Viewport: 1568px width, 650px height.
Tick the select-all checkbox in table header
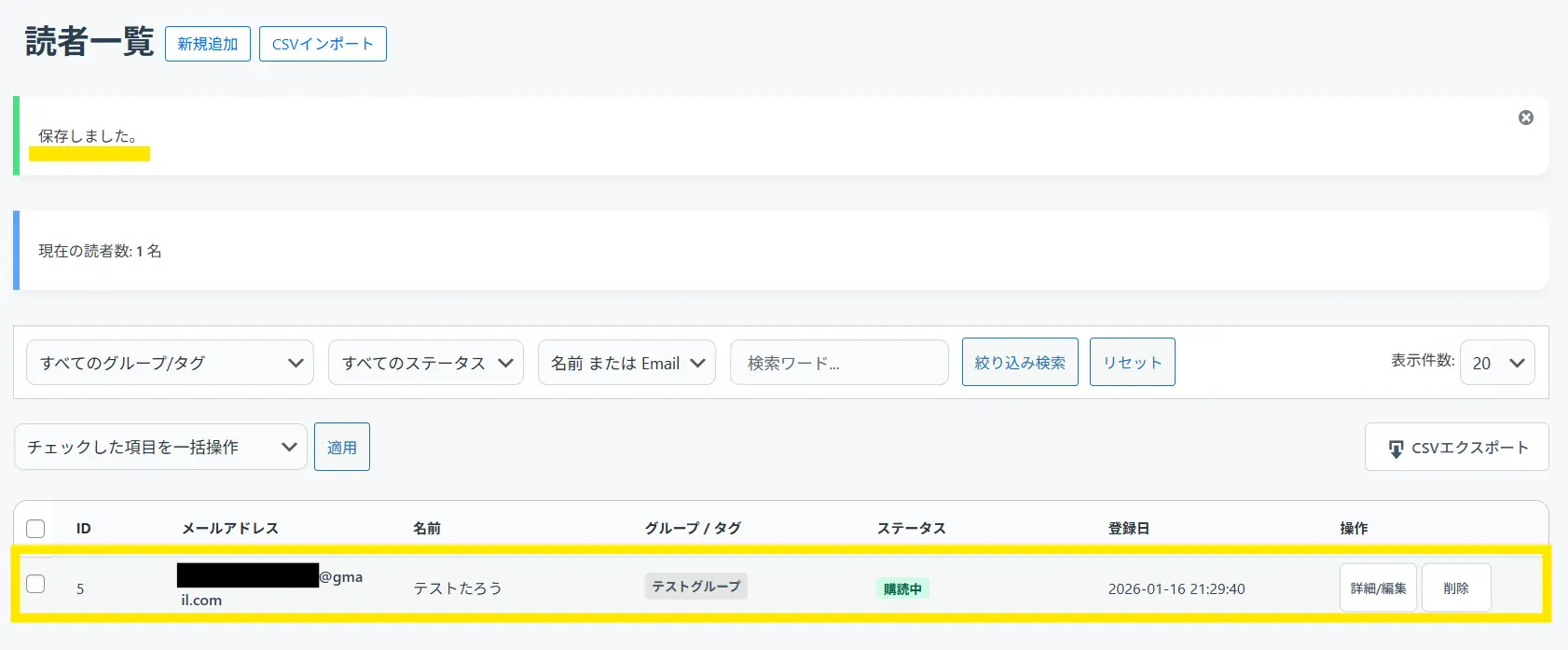tap(35, 529)
